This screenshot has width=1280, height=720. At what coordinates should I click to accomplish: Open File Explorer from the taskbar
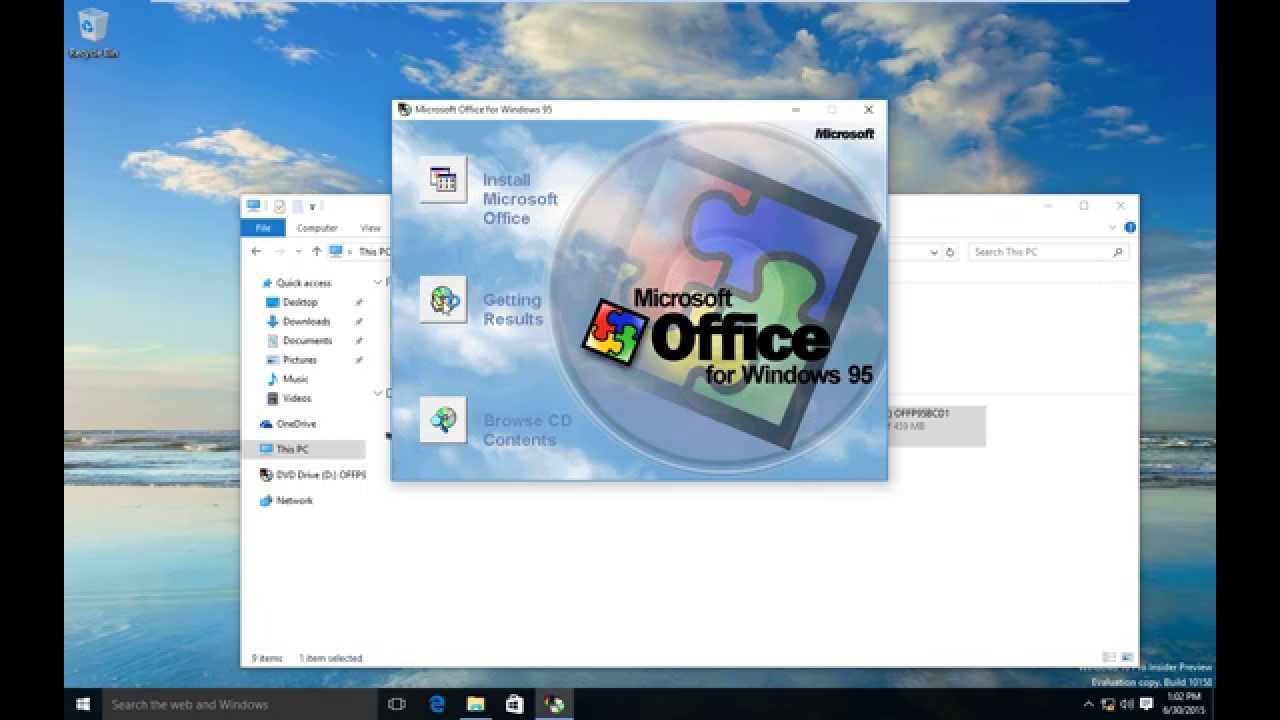tap(476, 704)
